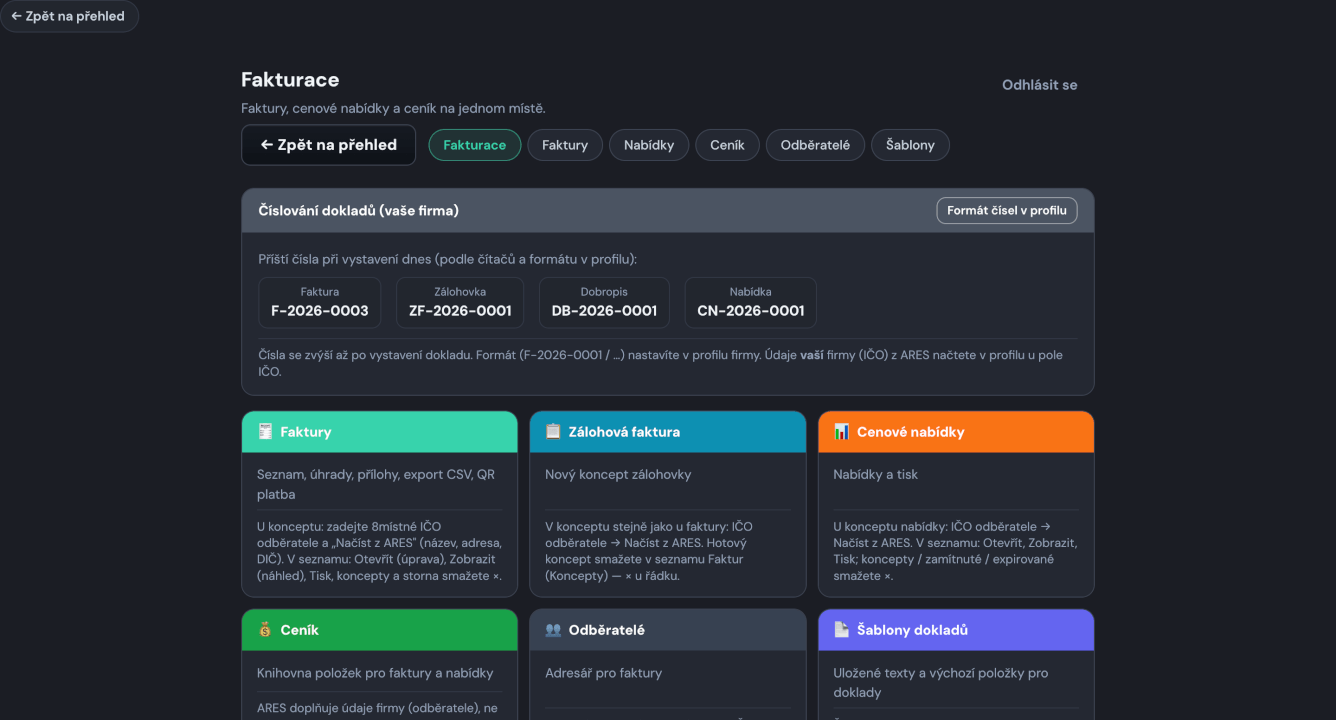Click the Zálohová faktura clipboard icon

[x=553, y=432]
